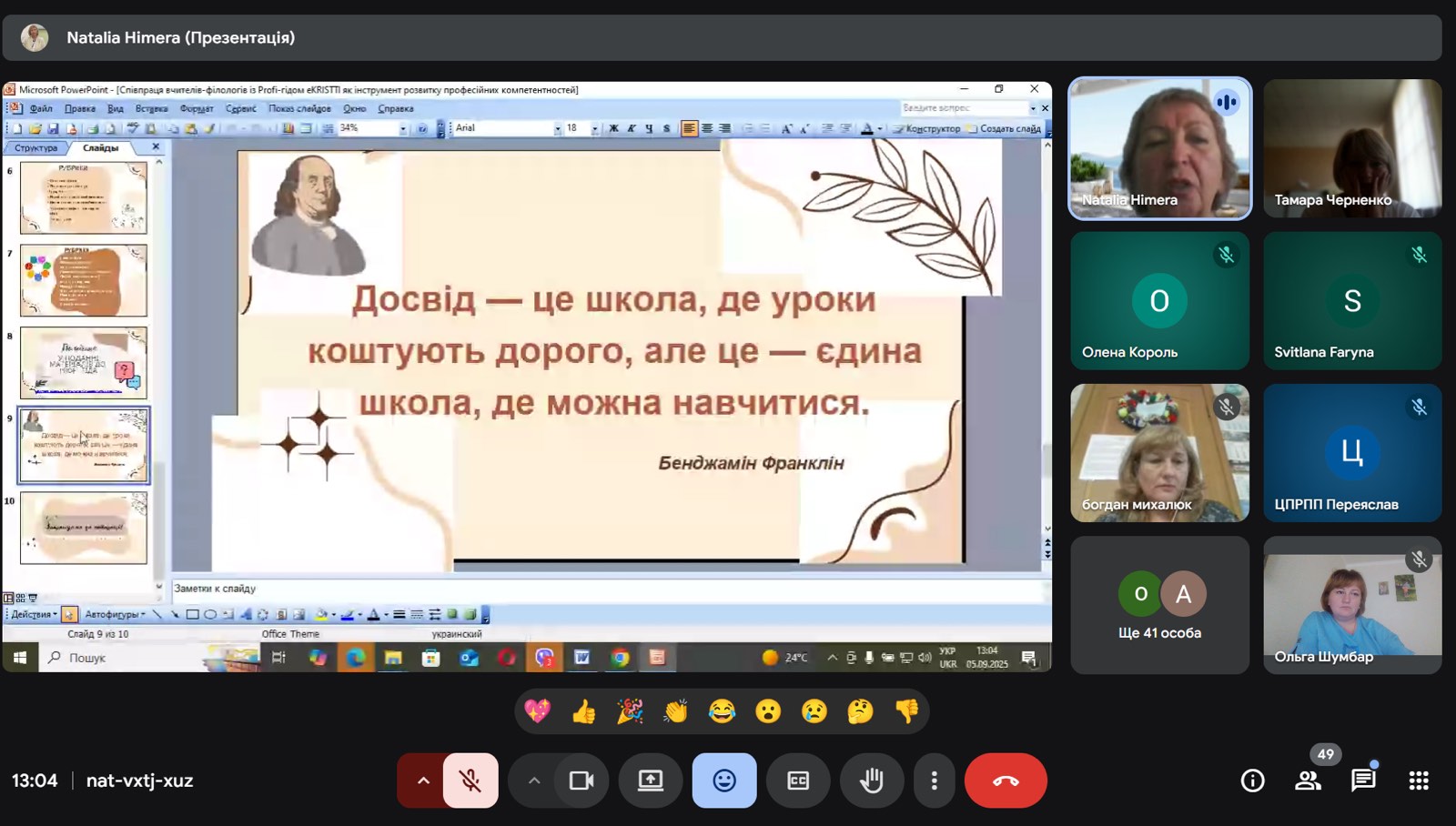Open the meeting details info icon
This screenshot has height=826, width=1456.
point(1252,781)
